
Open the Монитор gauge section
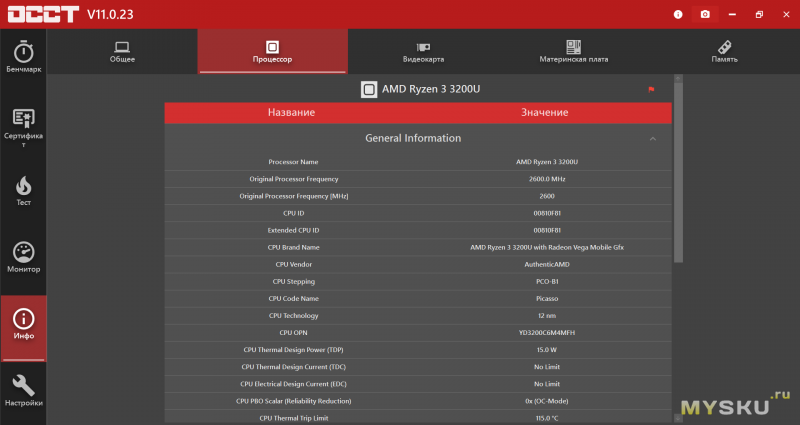[x=23, y=258]
